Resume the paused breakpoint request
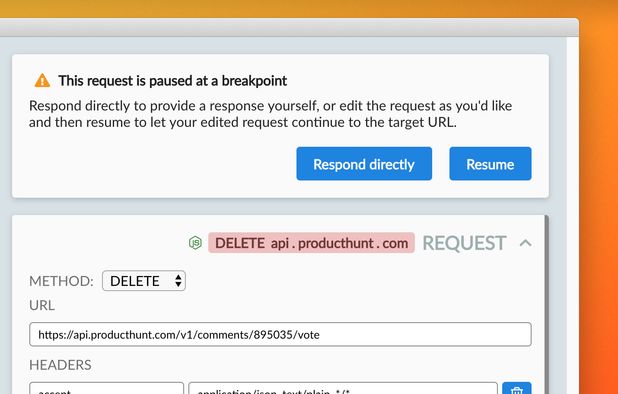The height and width of the screenshot is (394, 618). click(x=490, y=164)
